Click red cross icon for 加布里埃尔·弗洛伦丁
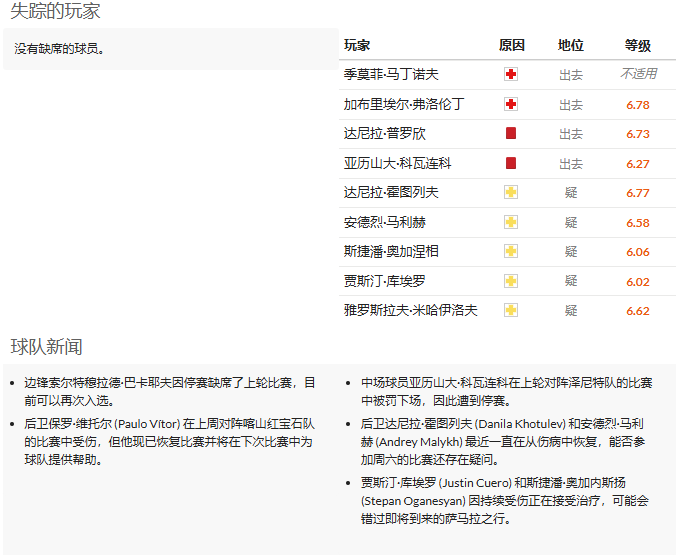The image size is (677, 555). coord(511,104)
